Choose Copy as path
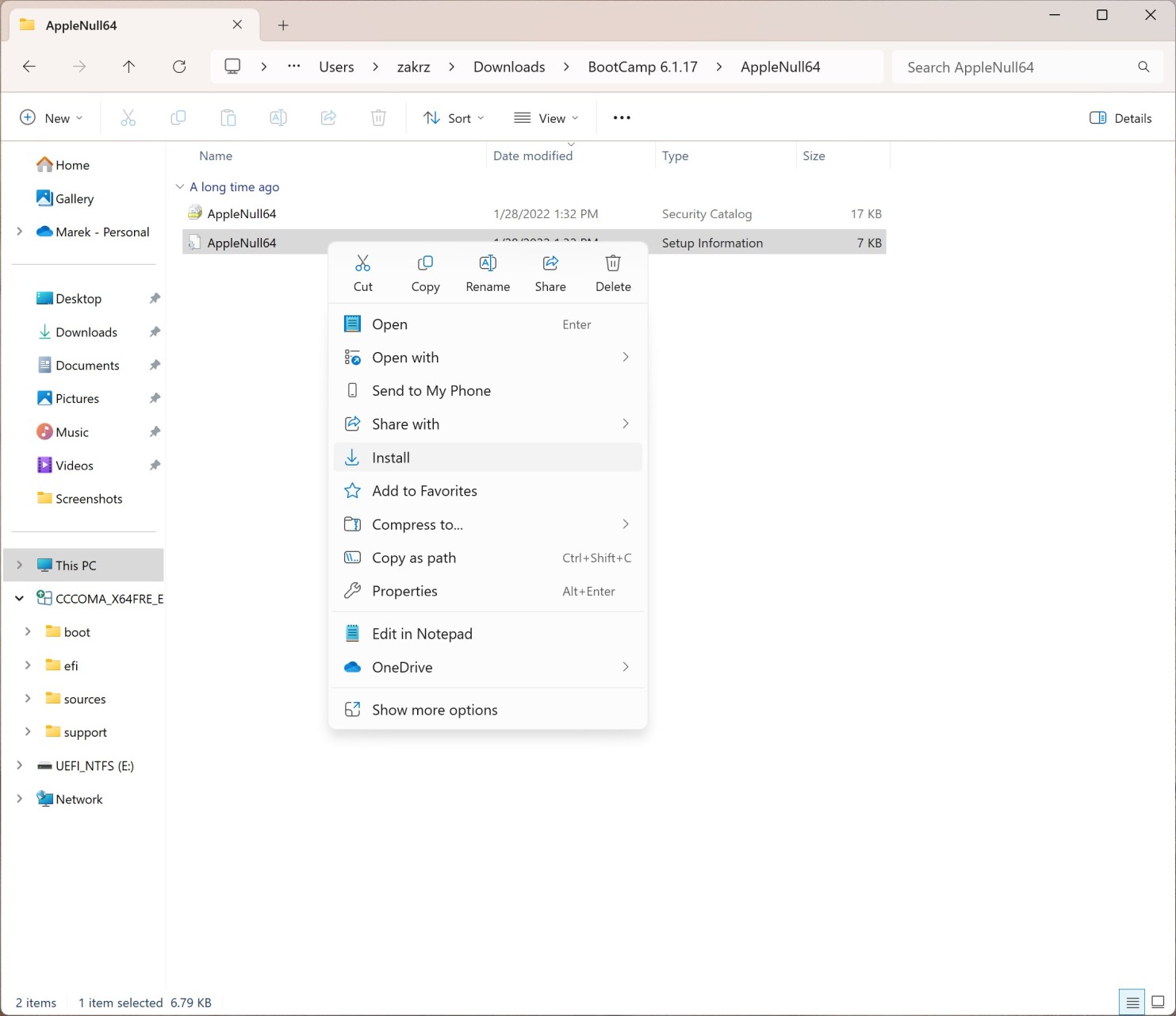This screenshot has width=1176, height=1016. [488, 558]
